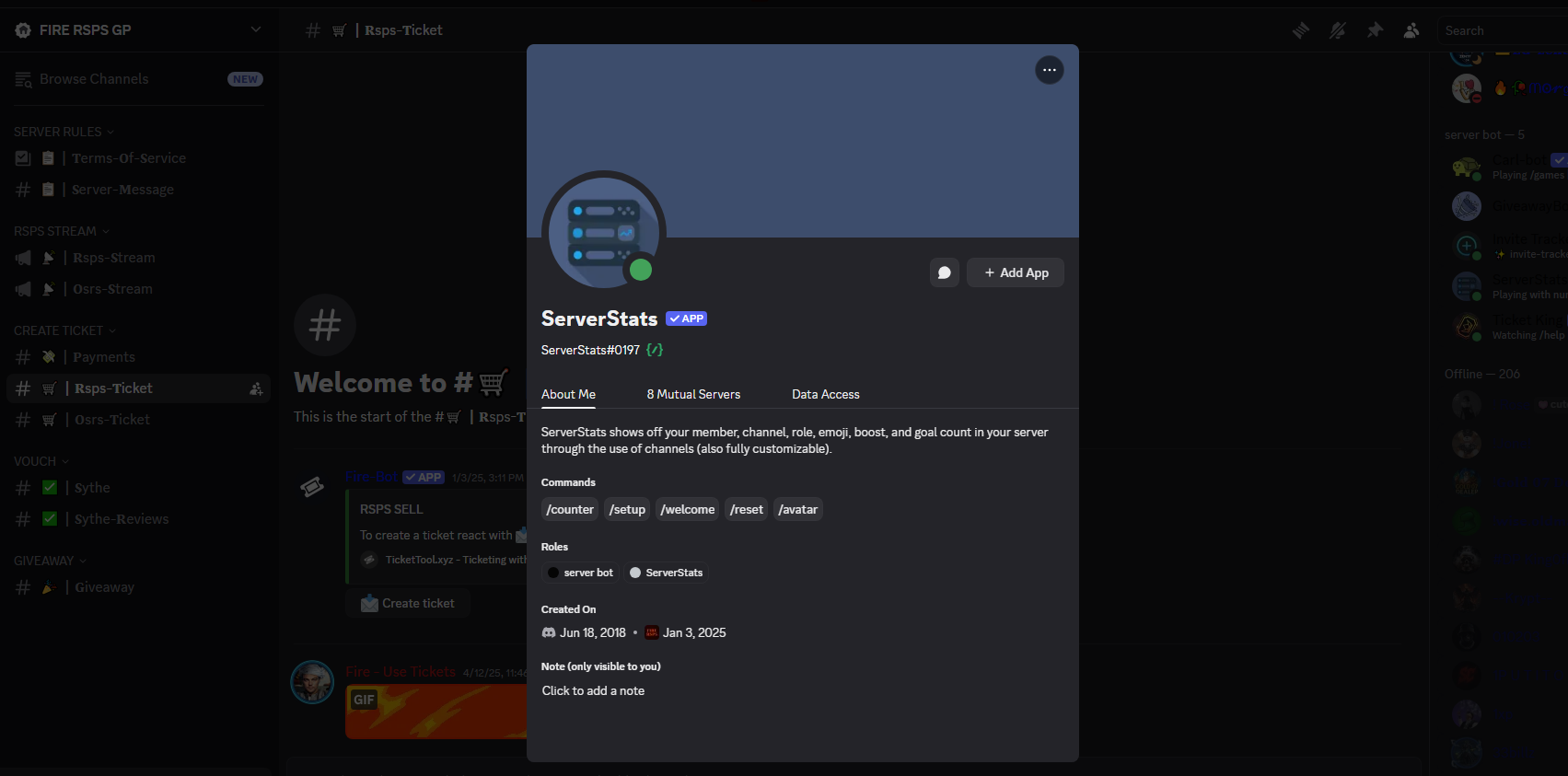Open notification settings bell icon
Viewport: 1568px width, 776px height.
tap(1337, 30)
